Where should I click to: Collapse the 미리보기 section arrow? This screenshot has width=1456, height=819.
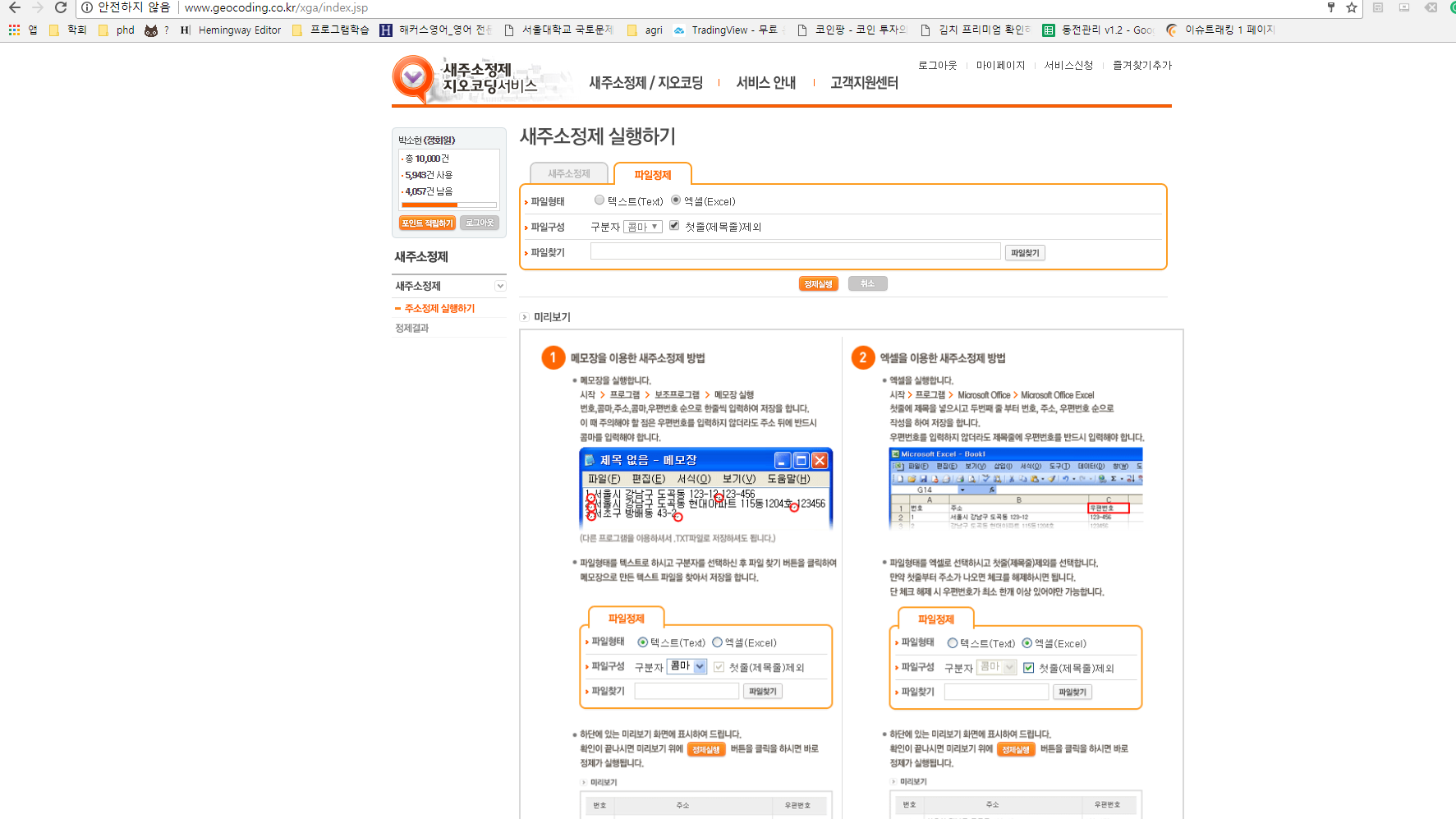click(x=525, y=317)
